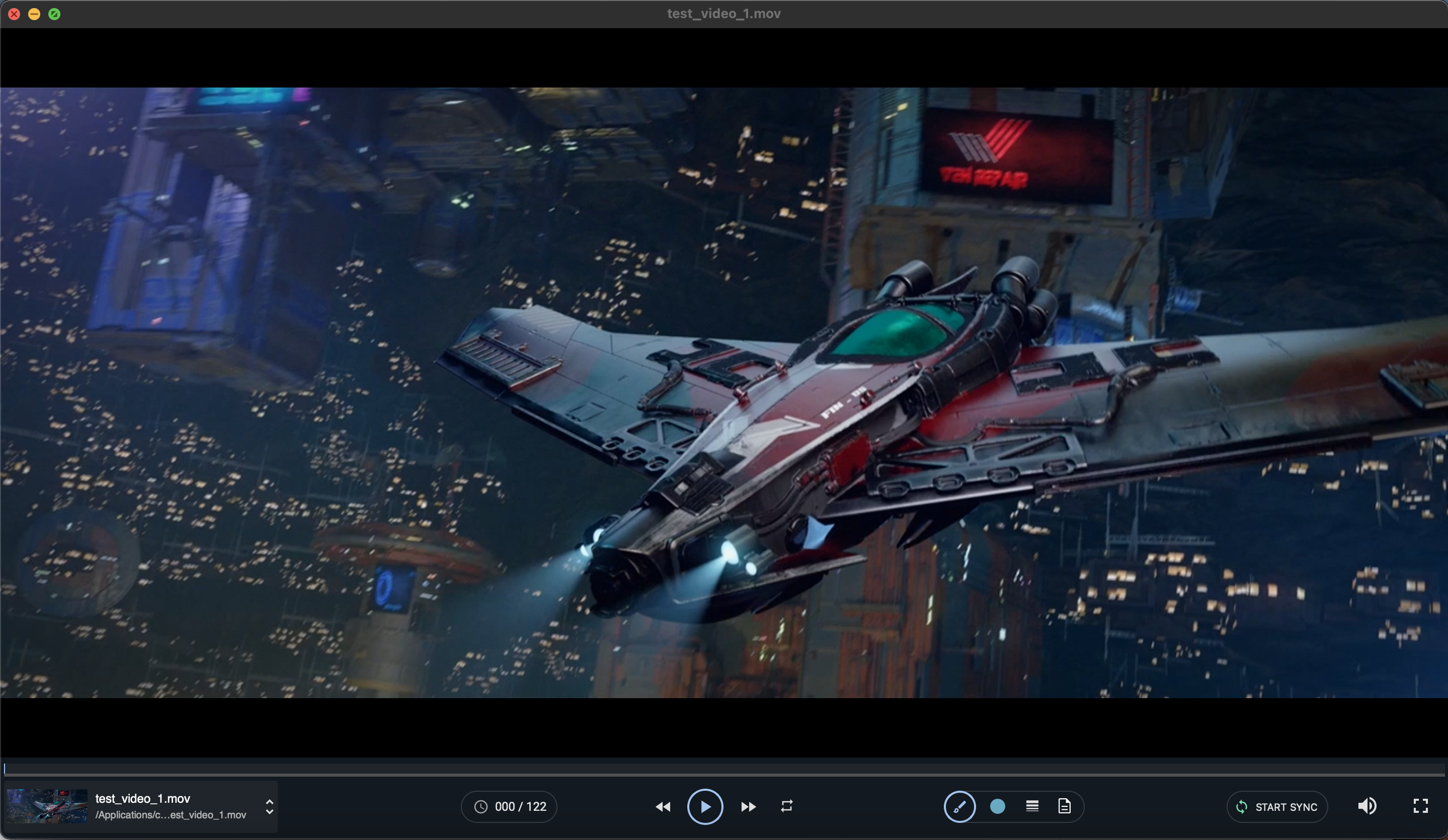Mute audio with the speaker icon
The height and width of the screenshot is (840, 1448).
coord(1367,806)
